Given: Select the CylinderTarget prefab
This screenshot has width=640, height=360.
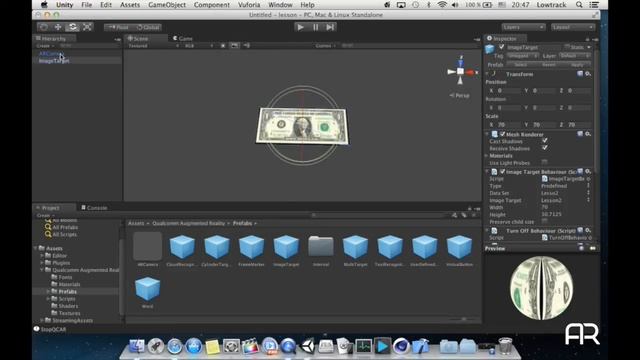Looking at the screenshot, I should click(x=217, y=250).
